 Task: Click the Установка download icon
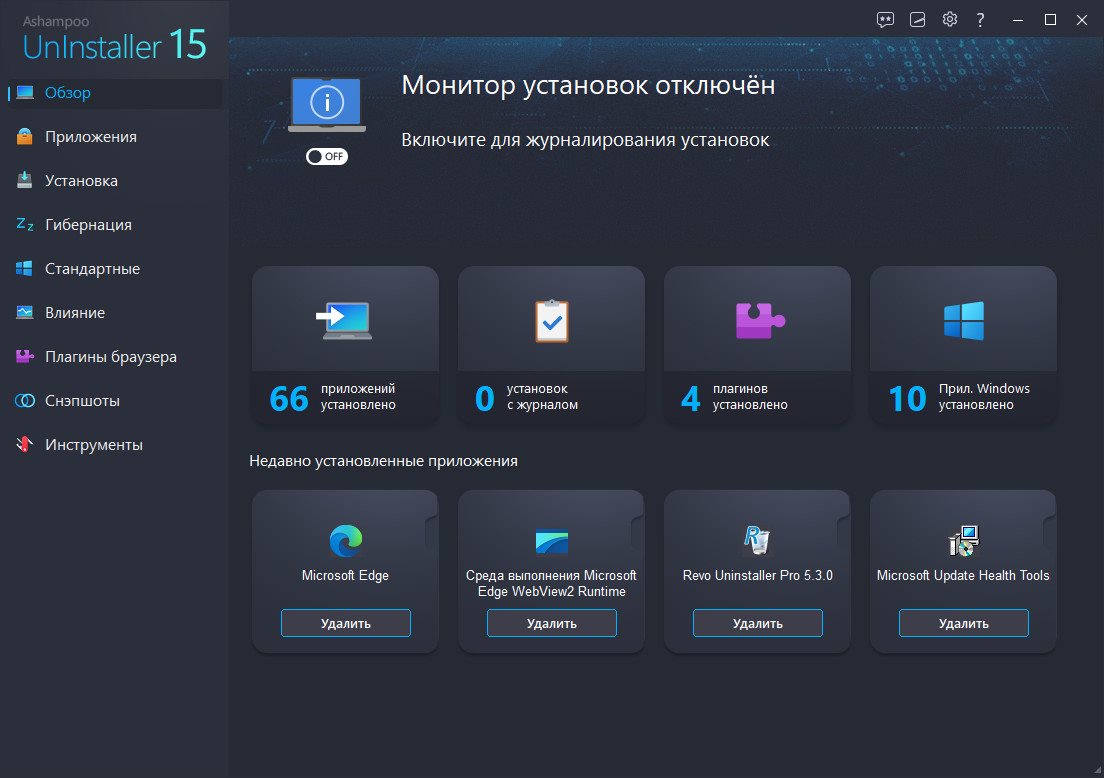click(x=25, y=180)
